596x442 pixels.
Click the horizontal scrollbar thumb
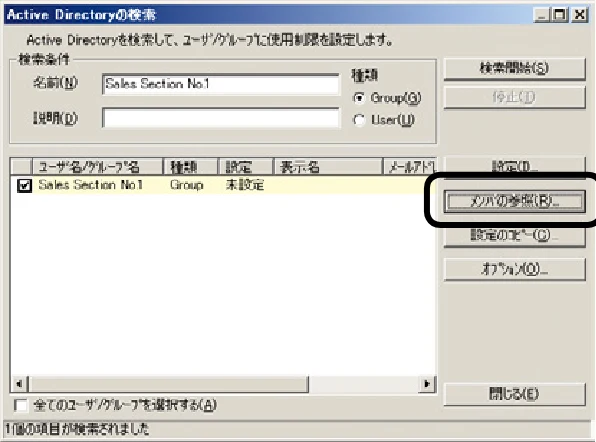point(168,384)
